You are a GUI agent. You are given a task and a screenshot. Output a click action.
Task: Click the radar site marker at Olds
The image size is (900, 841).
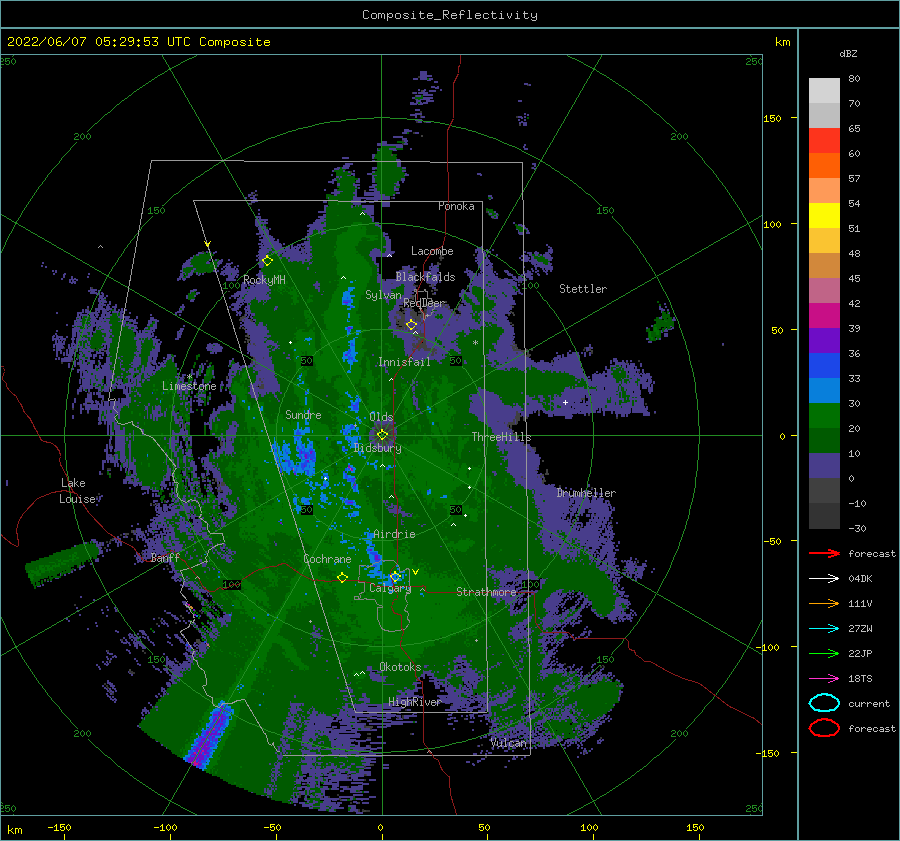(x=382, y=435)
